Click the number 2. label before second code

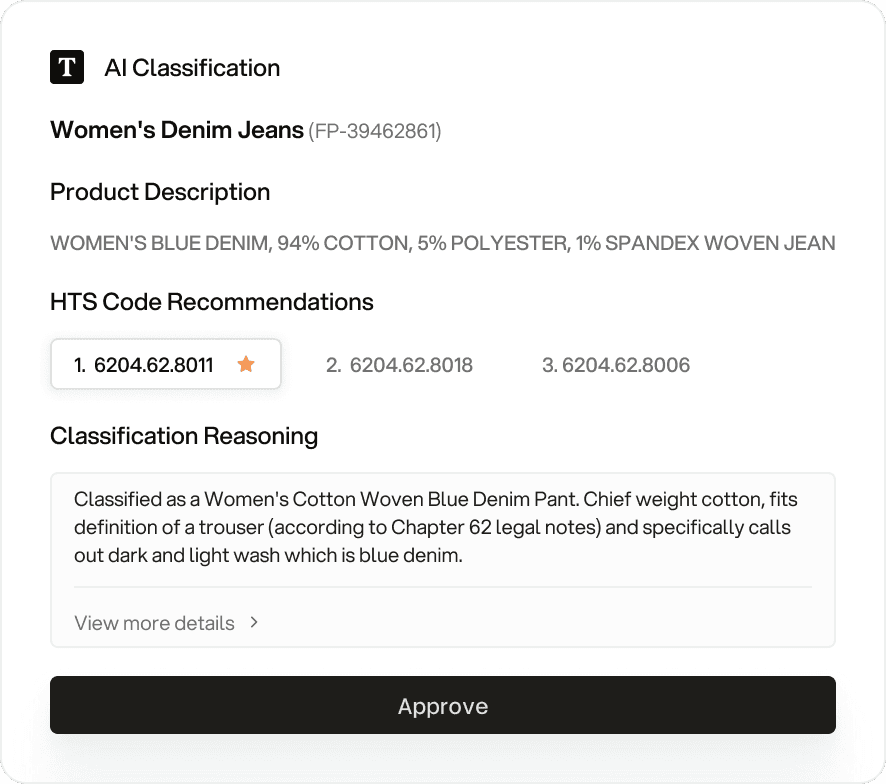coord(333,365)
